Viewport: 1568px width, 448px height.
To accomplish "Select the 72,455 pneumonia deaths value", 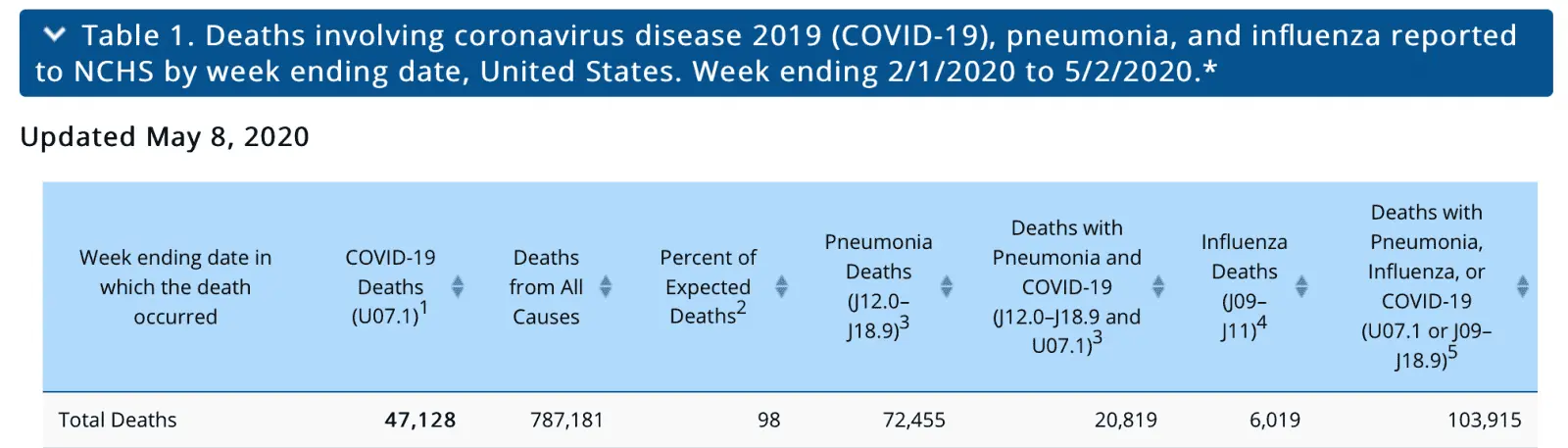I will [x=913, y=420].
